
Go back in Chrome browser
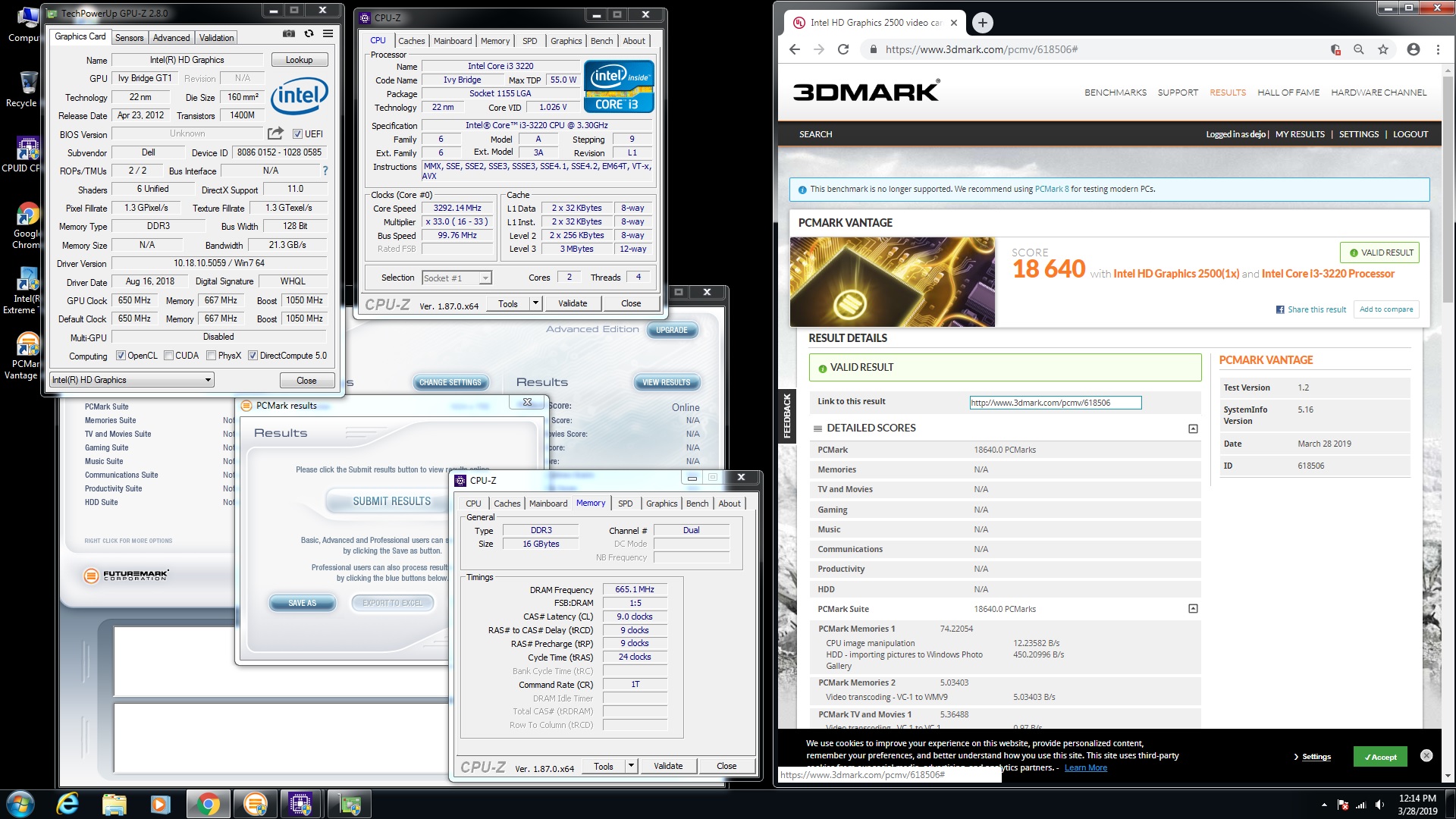(795, 49)
